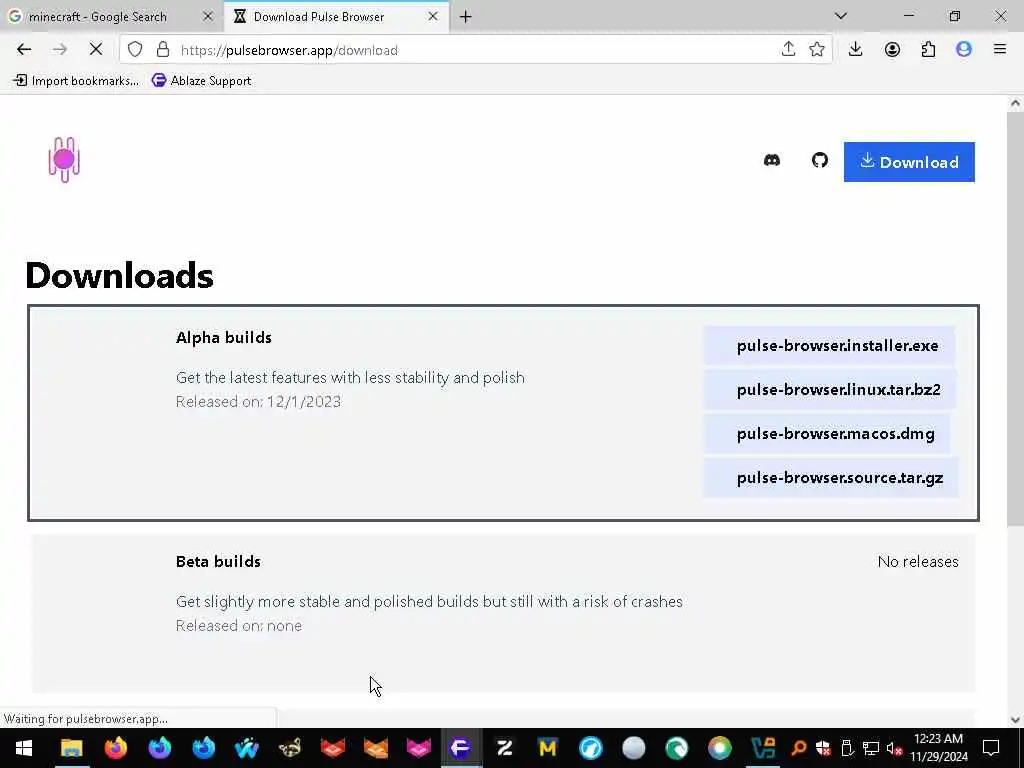Download pulse-browser.linux.tar.bz2
1024x768 pixels.
pos(831,390)
